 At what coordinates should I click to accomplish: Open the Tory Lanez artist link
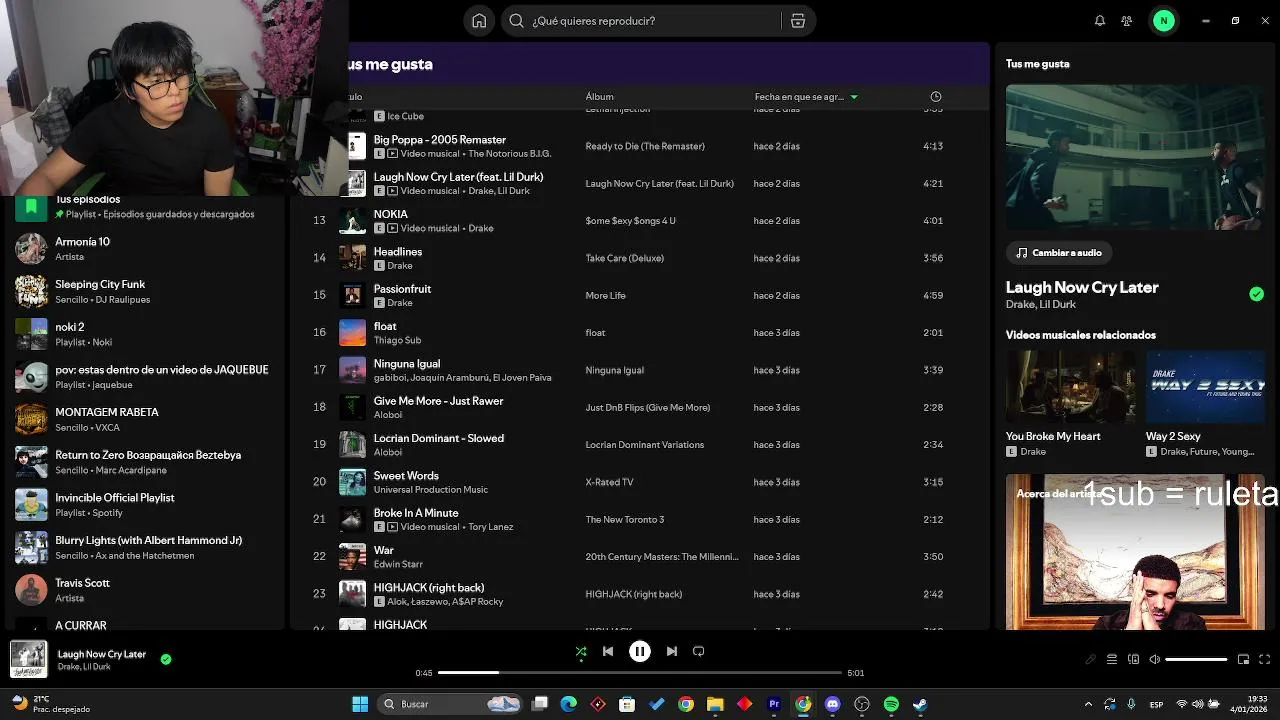[491, 527]
